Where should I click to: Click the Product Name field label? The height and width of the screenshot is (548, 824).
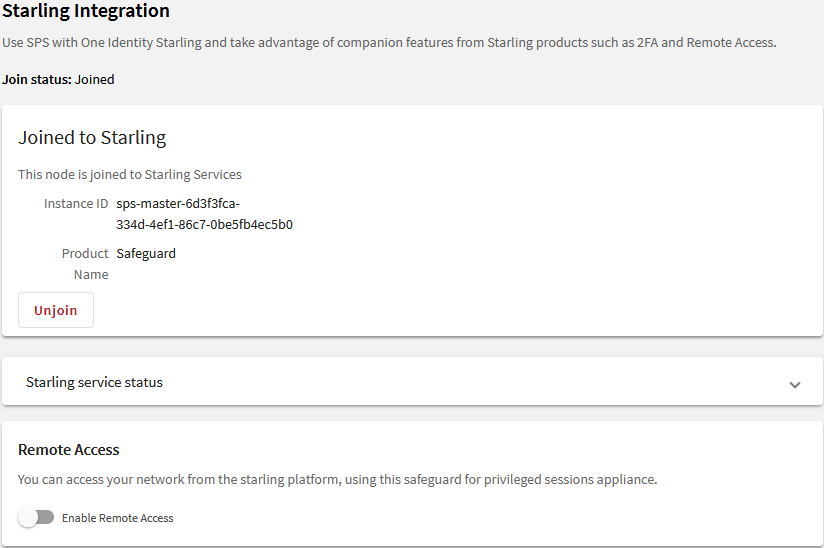point(85,264)
